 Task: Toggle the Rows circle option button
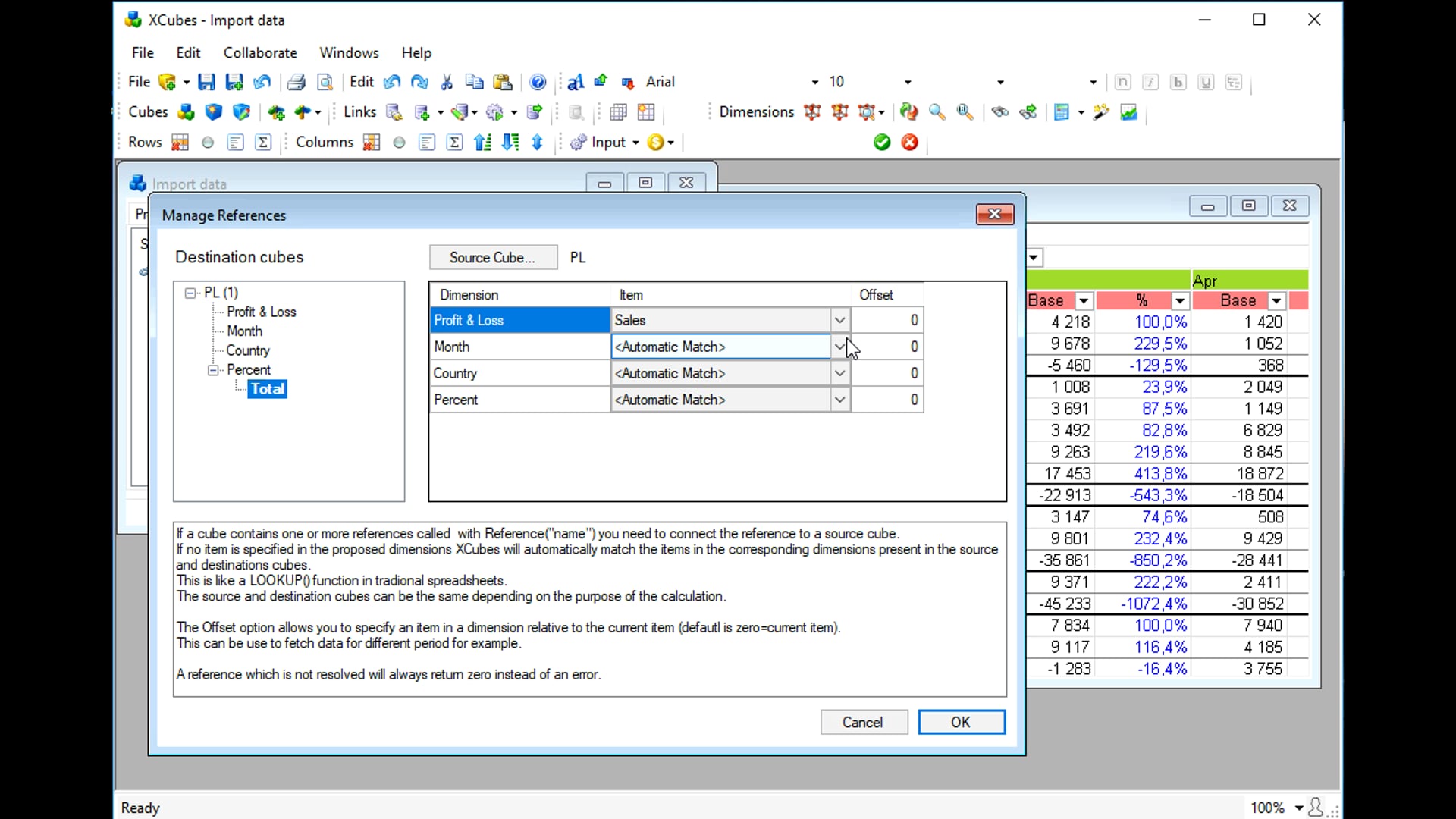point(208,143)
